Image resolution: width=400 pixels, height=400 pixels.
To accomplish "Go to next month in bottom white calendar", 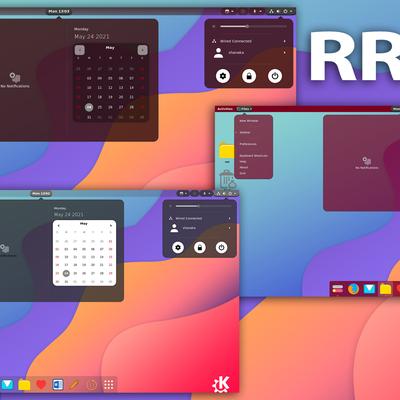I will 111,226.
